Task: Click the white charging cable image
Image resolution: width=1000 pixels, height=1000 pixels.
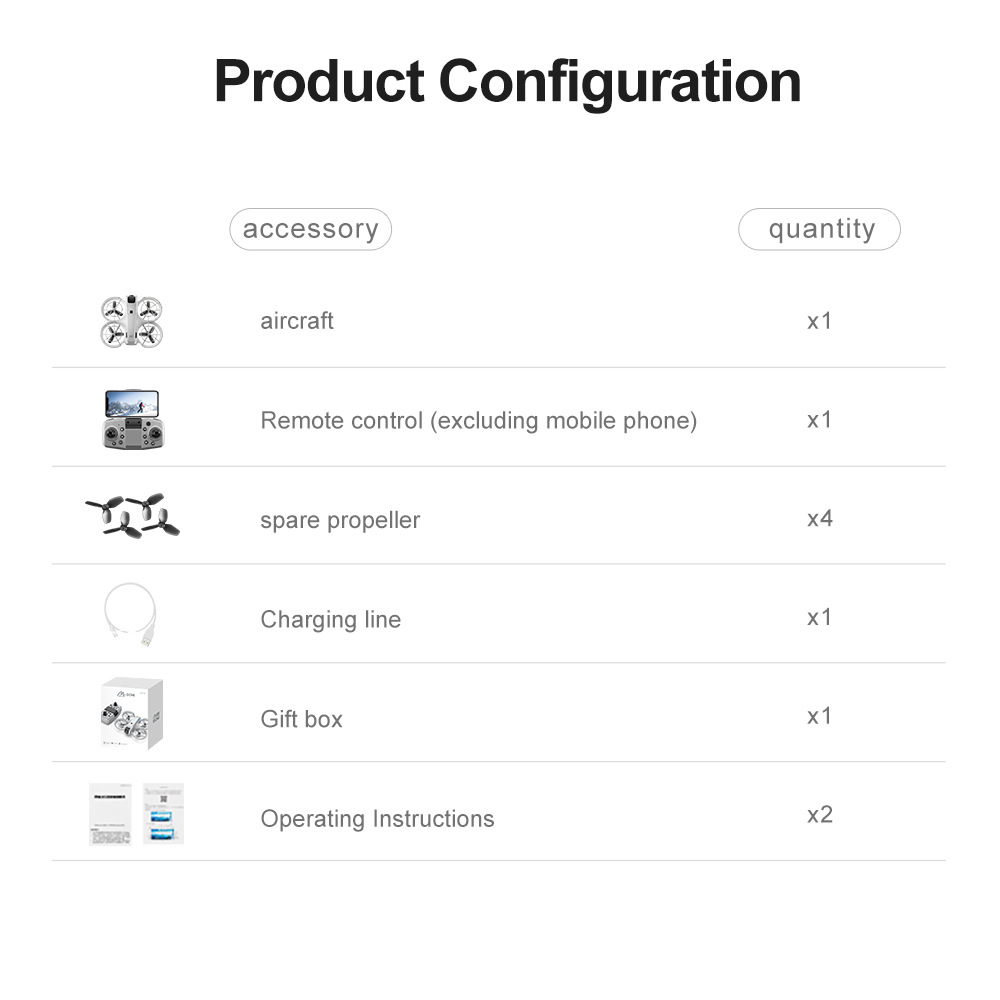Action: pyautogui.click(x=131, y=615)
